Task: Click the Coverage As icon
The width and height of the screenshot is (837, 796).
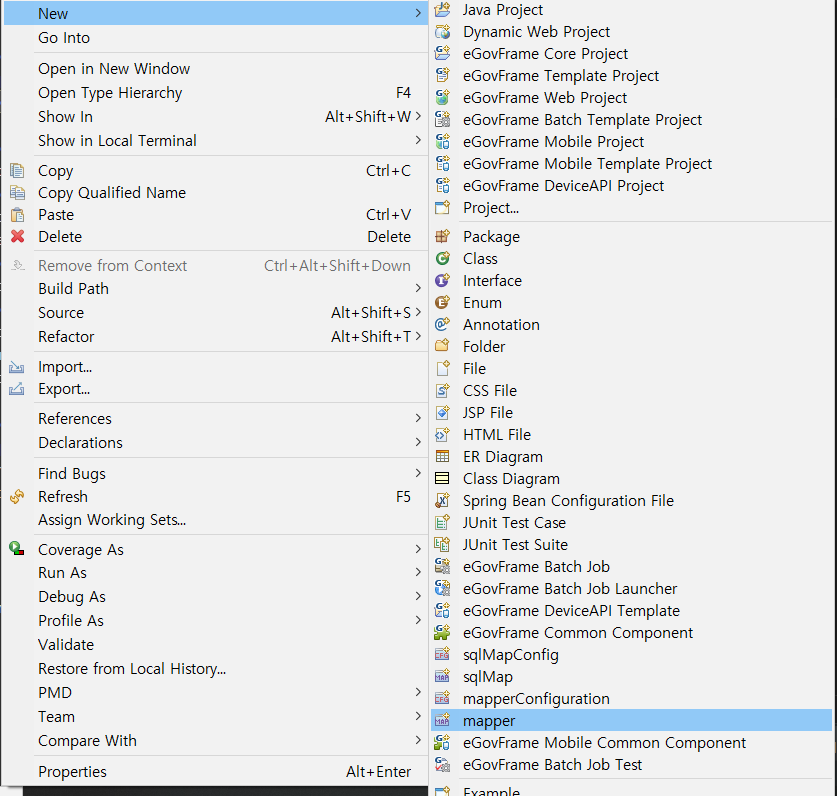Action: (17, 548)
